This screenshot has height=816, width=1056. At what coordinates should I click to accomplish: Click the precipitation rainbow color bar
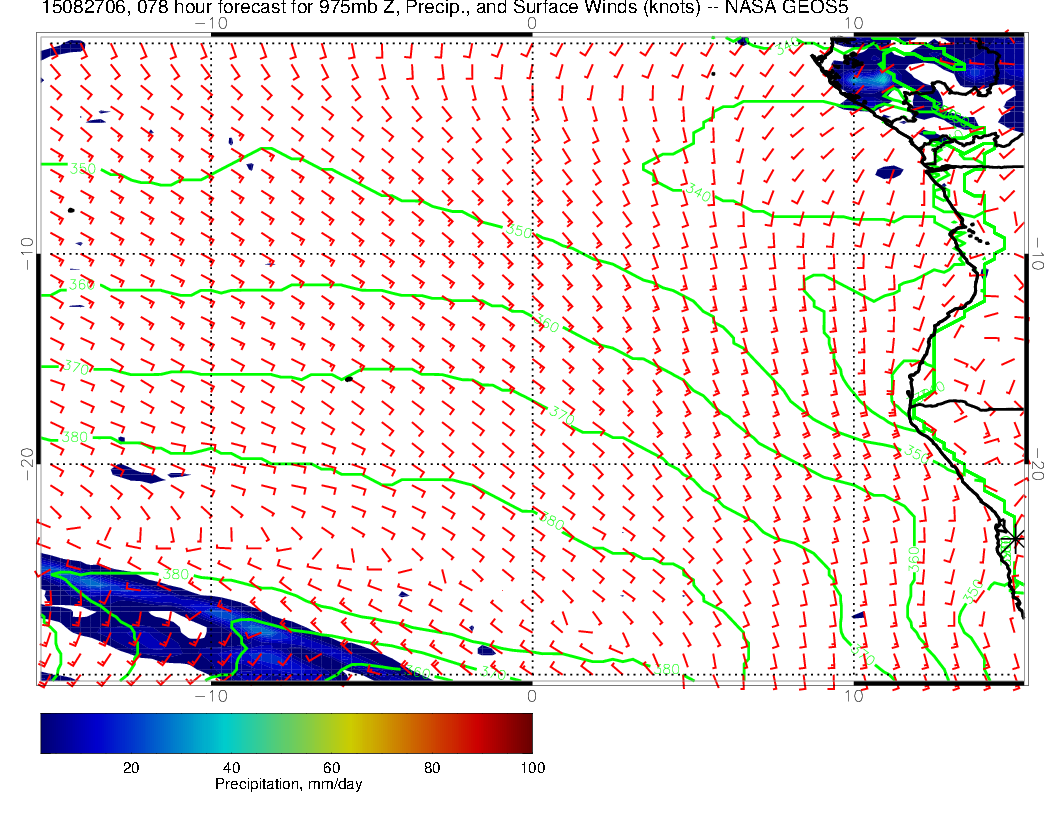click(286, 733)
